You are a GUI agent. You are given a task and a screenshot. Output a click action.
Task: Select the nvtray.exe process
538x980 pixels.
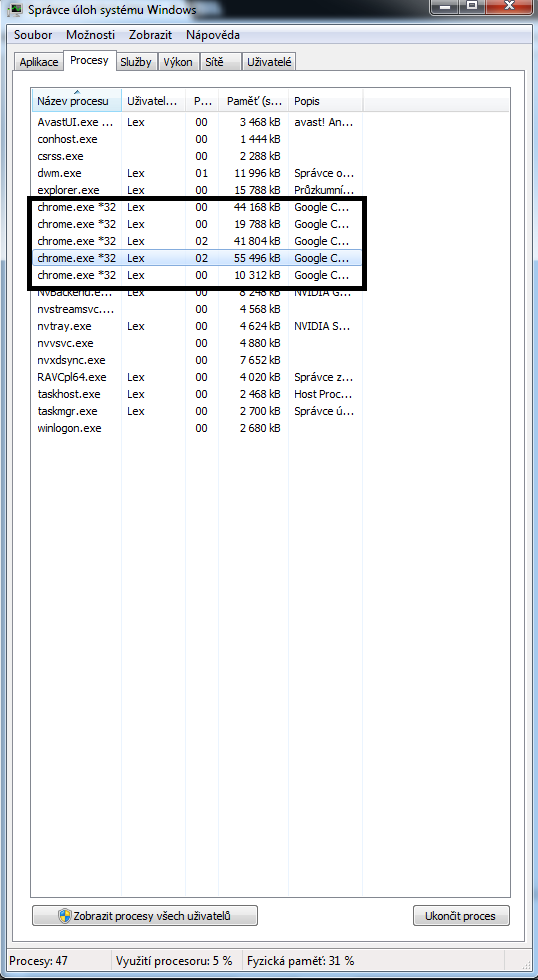pos(197,326)
